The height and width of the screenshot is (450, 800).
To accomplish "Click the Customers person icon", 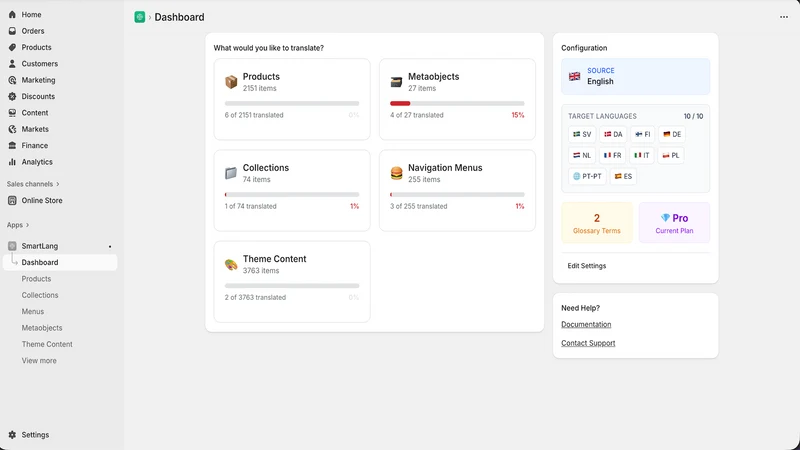I will (x=12, y=64).
